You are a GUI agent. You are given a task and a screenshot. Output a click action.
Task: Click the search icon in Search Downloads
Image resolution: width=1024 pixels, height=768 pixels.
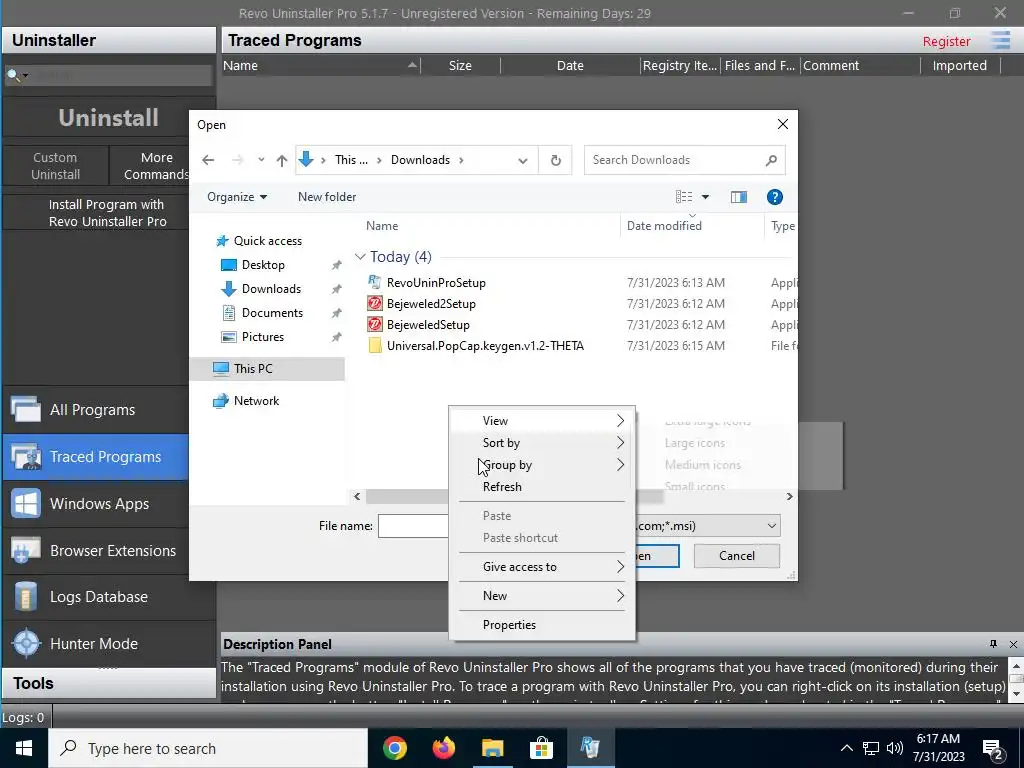pos(771,160)
